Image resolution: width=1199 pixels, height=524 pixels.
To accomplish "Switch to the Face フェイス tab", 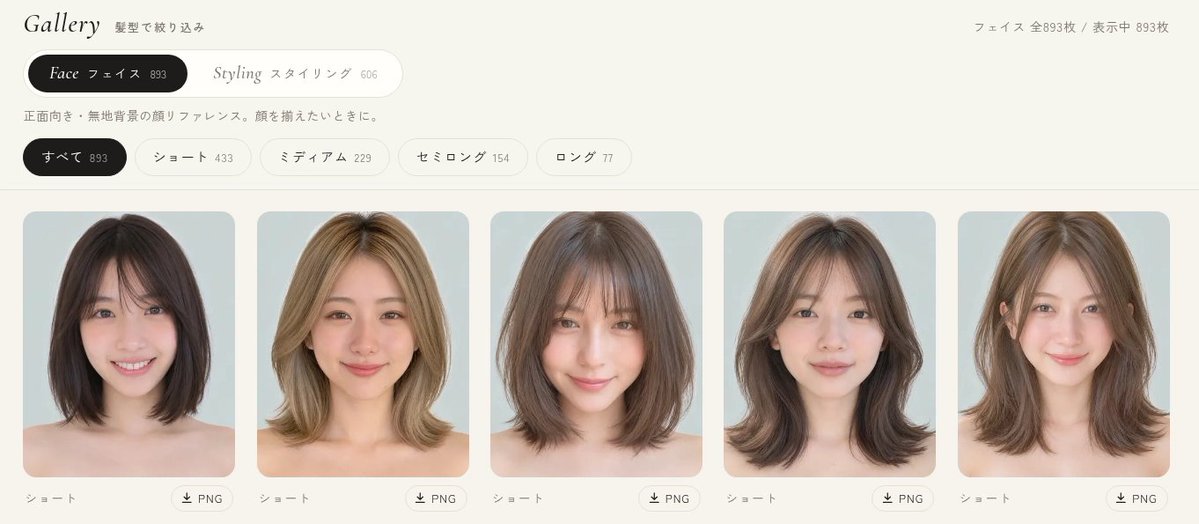I will [x=108, y=73].
